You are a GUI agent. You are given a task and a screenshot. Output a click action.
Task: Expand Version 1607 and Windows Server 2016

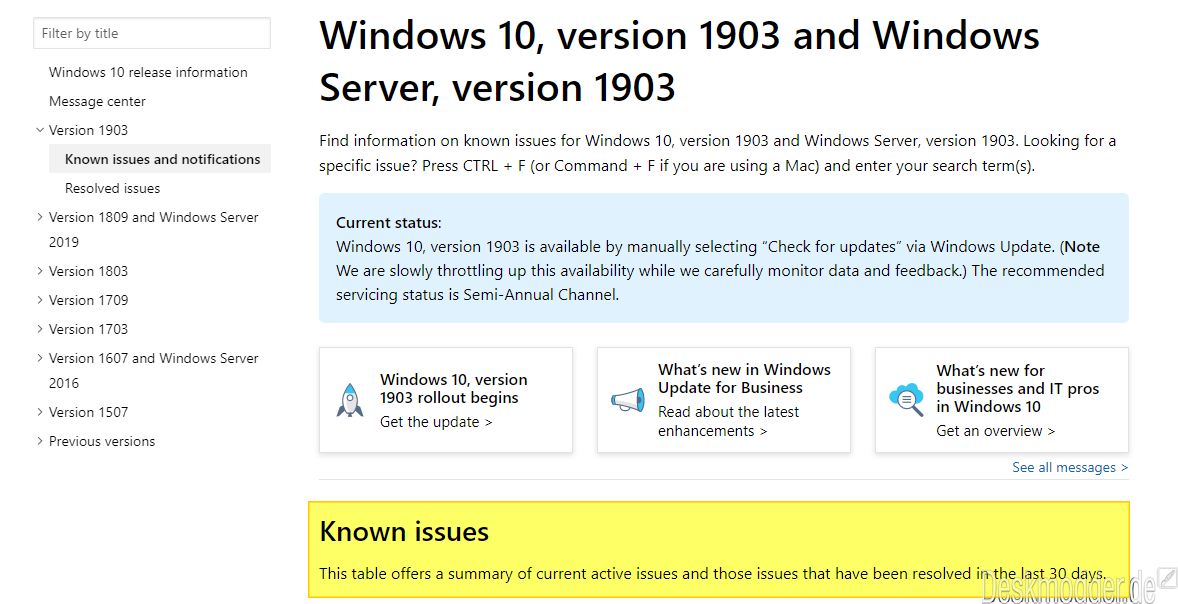(x=40, y=358)
